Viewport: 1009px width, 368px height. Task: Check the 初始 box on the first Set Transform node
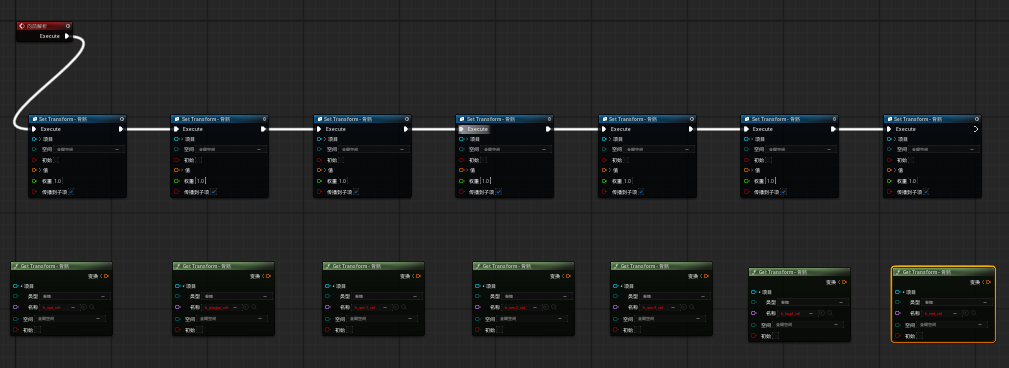click(x=57, y=160)
